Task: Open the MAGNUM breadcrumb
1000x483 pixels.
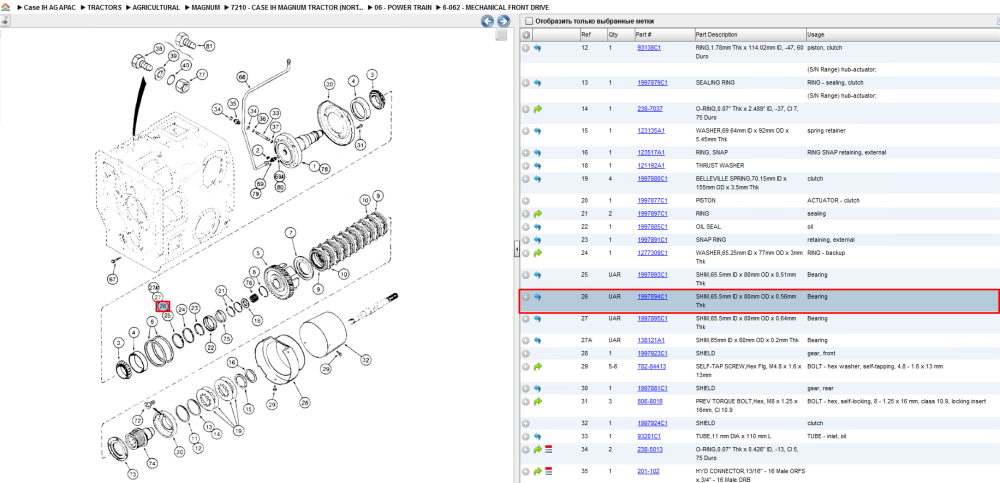Action: click(x=206, y=8)
